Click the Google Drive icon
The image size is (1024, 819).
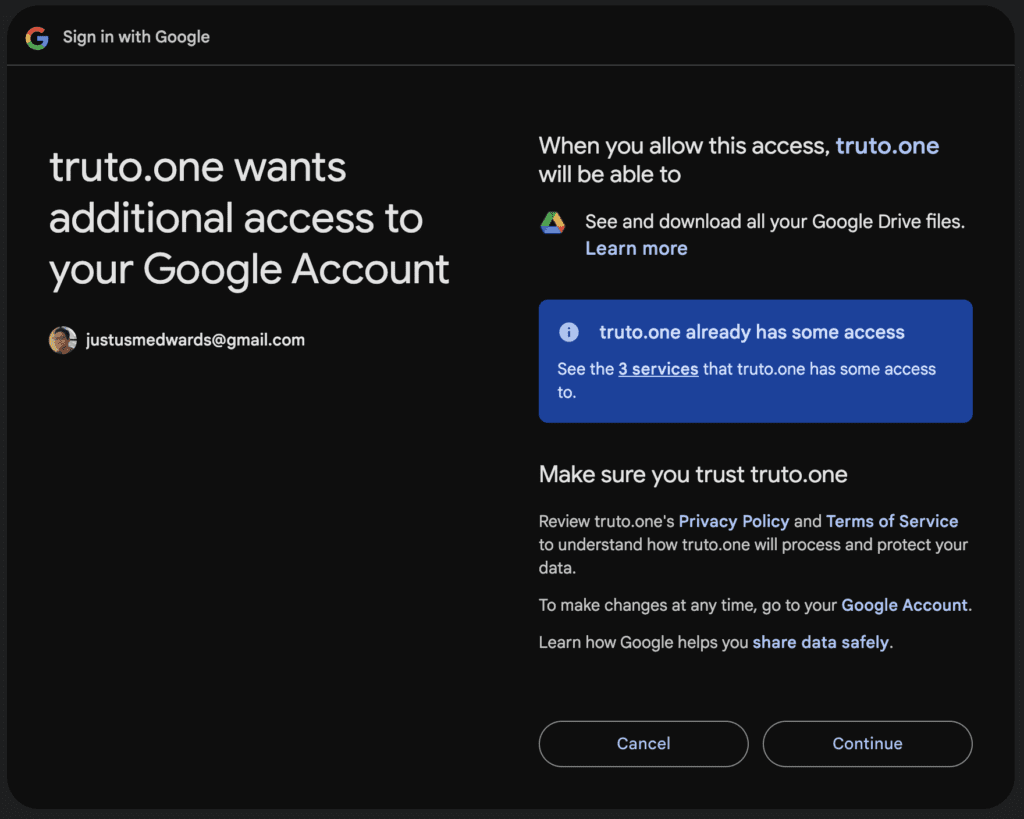coord(553,223)
